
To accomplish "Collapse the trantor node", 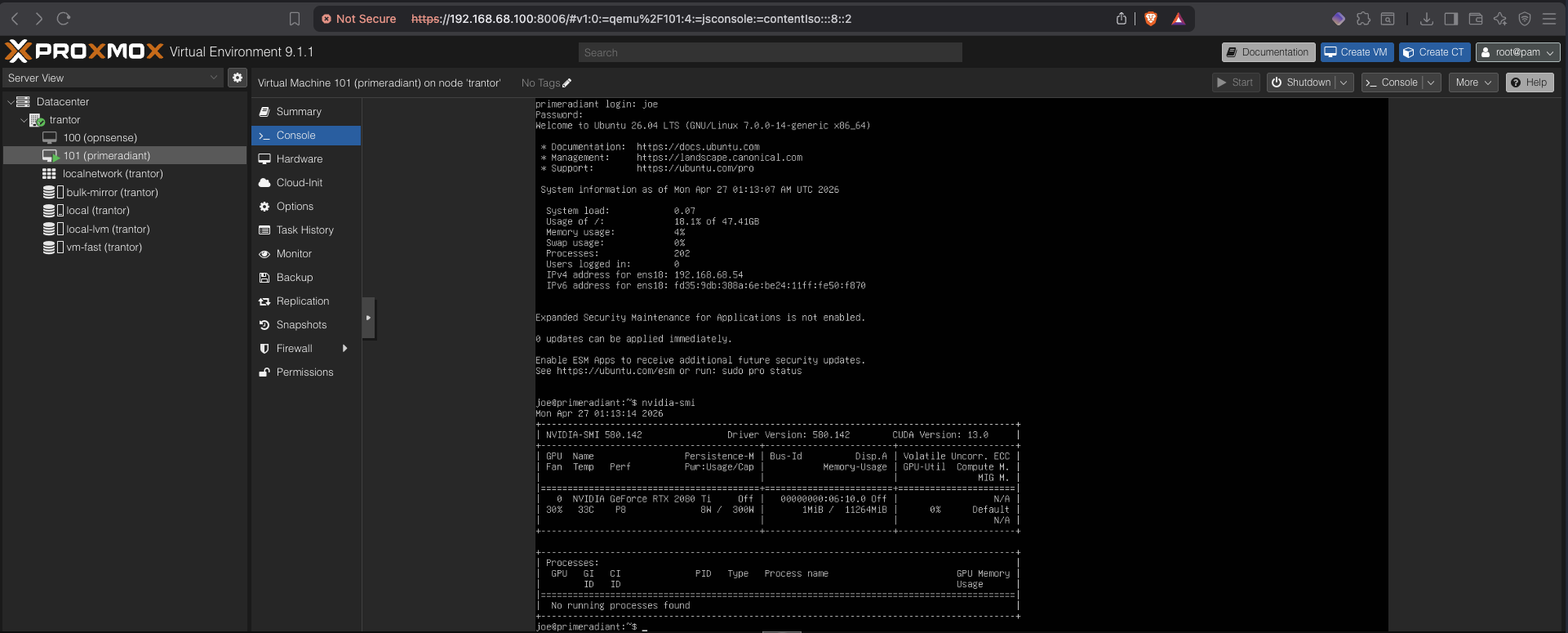I will click(24, 120).
